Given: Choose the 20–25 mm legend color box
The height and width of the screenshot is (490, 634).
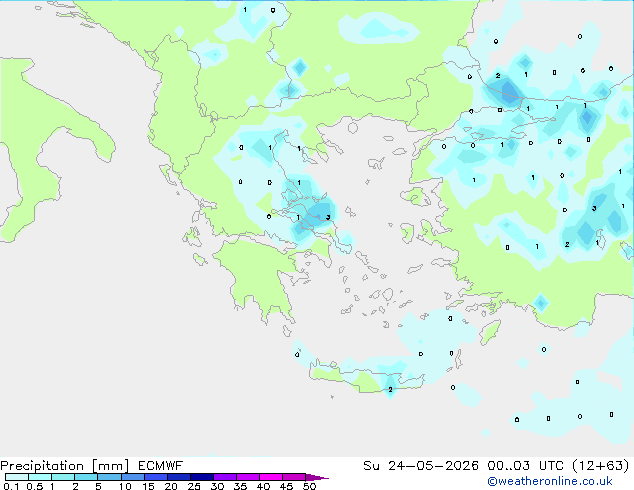Looking at the screenshot, I should [x=178, y=477].
